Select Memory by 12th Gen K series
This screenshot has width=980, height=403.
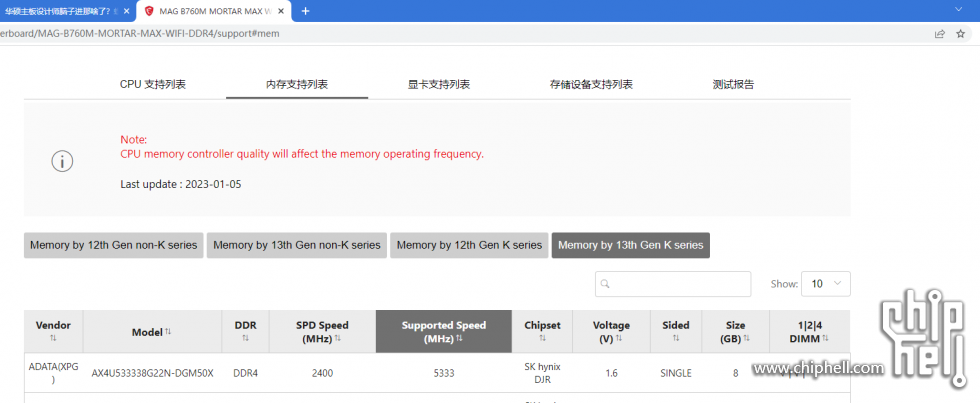click(469, 246)
